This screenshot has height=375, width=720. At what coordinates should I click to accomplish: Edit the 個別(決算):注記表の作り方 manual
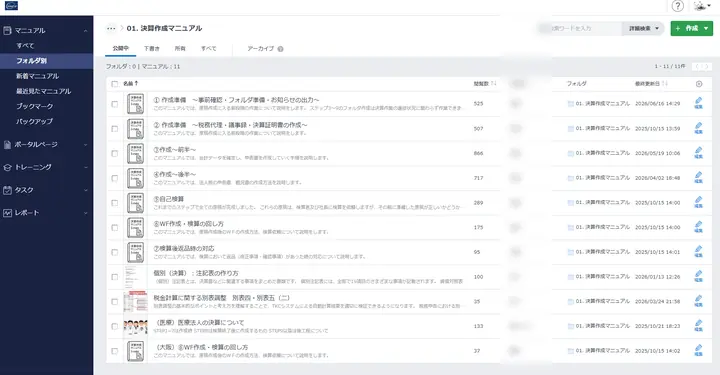click(698, 277)
